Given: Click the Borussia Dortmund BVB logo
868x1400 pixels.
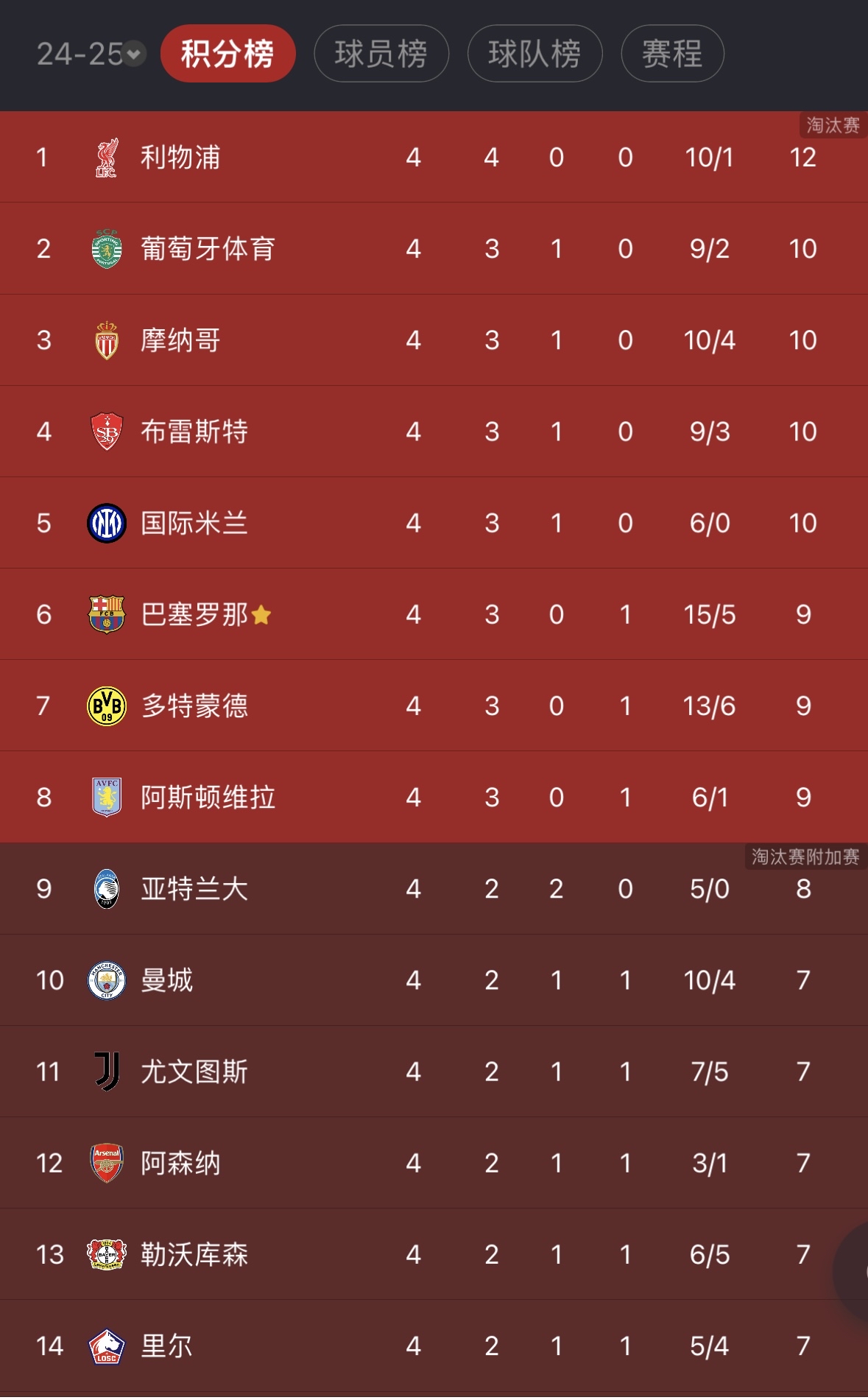Looking at the screenshot, I should click(107, 706).
